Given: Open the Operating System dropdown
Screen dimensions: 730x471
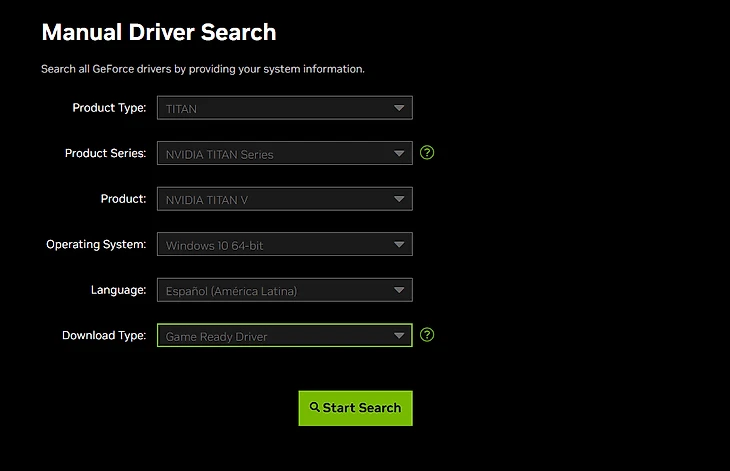Looking at the screenshot, I should click(284, 244).
